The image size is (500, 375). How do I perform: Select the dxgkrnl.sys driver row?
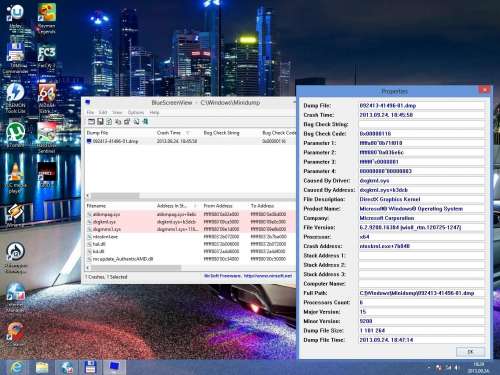click(x=191, y=222)
